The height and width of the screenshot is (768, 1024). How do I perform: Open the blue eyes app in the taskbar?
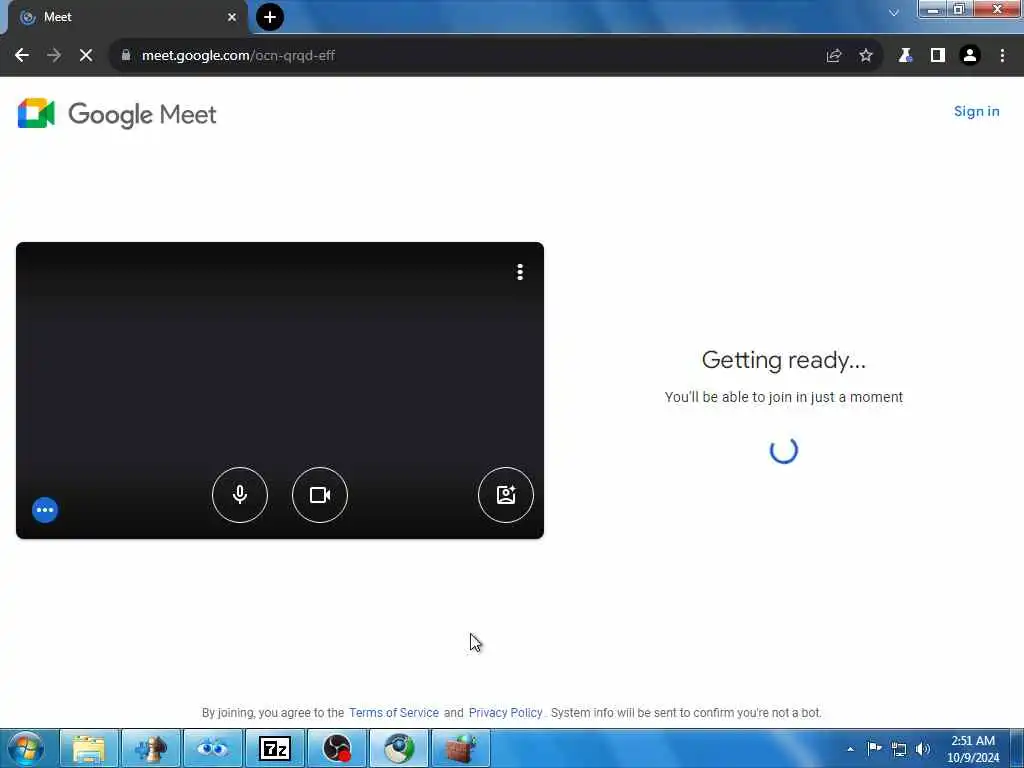[212, 748]
